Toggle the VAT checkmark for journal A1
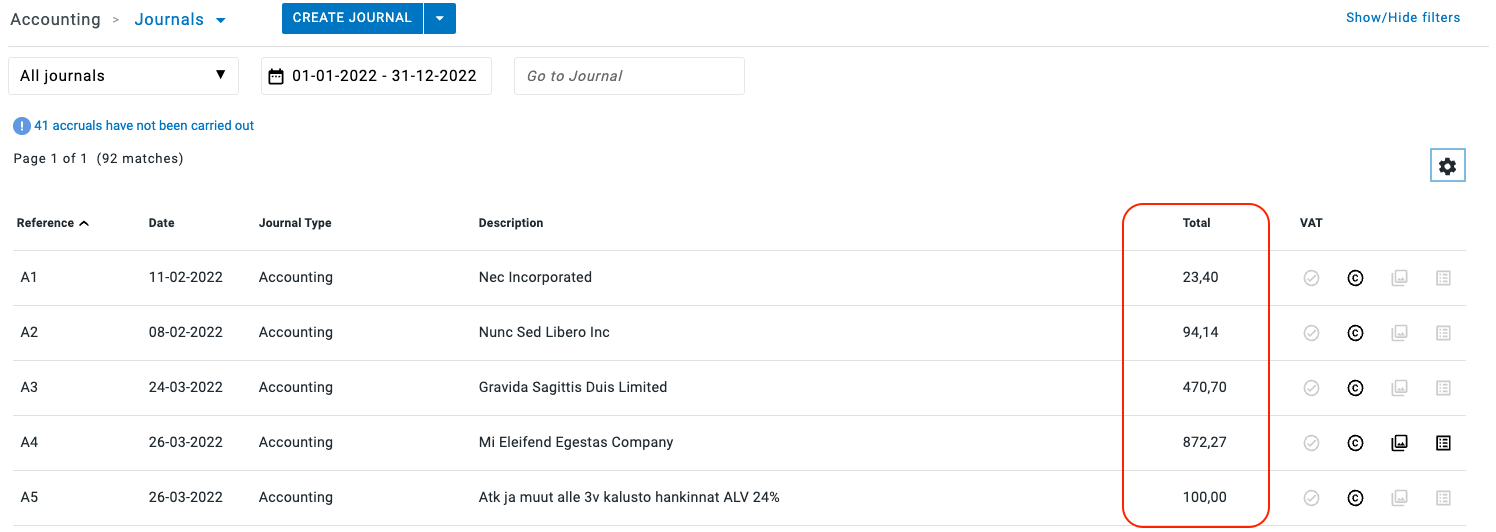Image resolution: width=1496 pixels, height=532 pixels. pyautogui.click(x=1311, y=278)
